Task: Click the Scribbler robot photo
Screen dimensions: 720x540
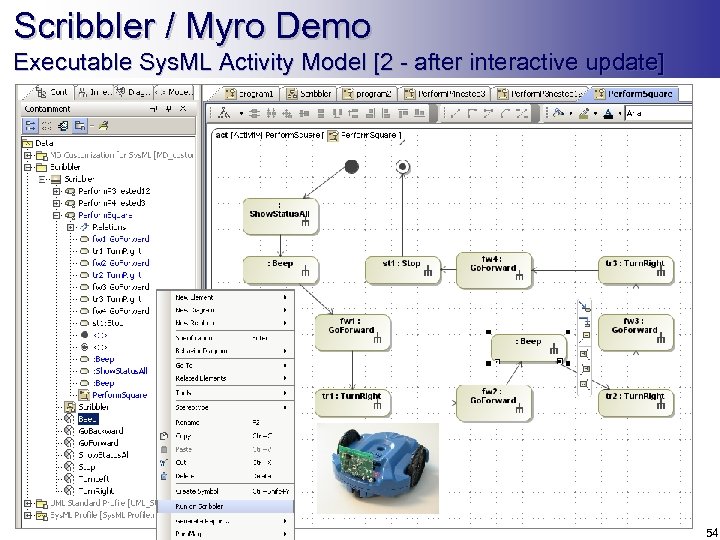Action: [x=377, y=468]
